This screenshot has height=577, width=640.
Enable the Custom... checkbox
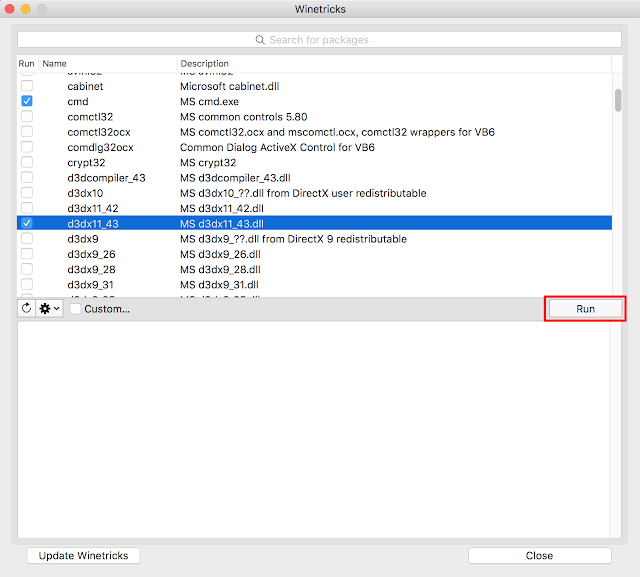[75, 309]
